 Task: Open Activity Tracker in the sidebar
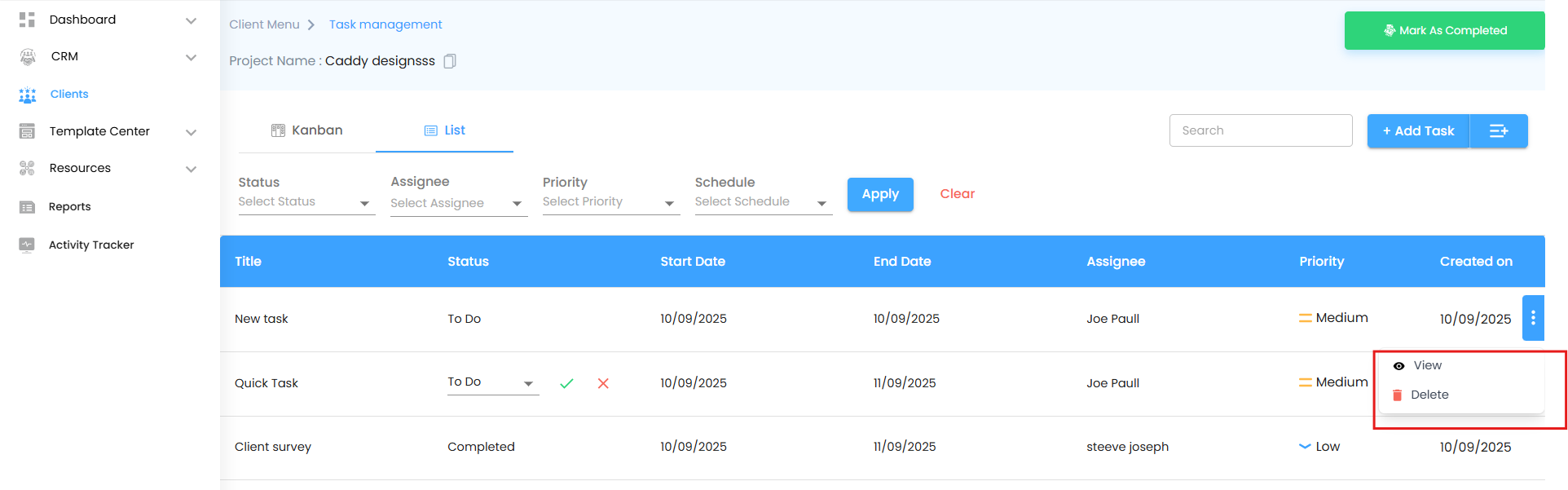(90, 245)
